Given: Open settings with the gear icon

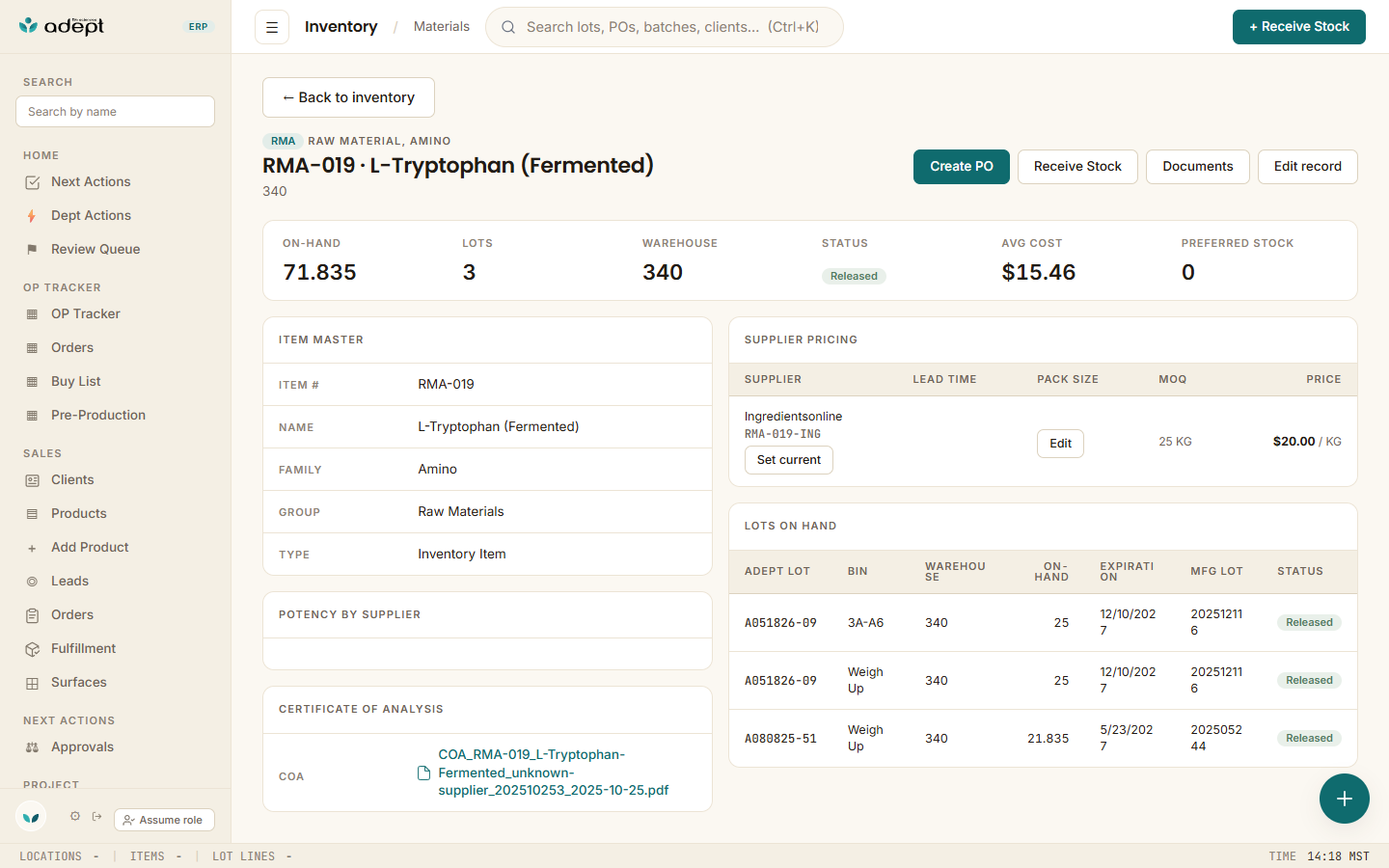Looking at the screenshot, I should pos(75,817).
